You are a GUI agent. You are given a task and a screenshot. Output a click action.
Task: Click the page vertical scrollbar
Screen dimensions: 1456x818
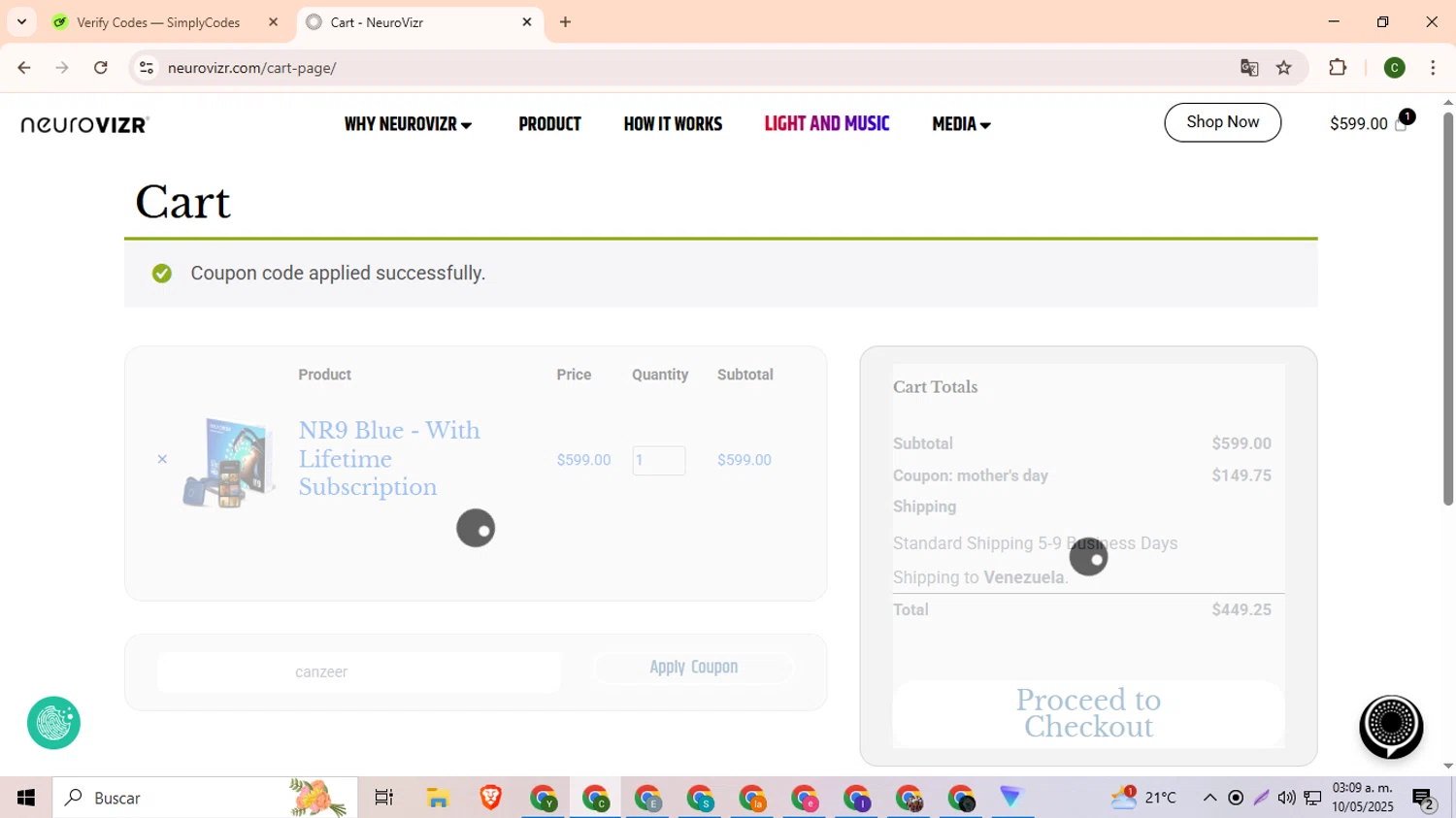click(x=1447, y=309)
